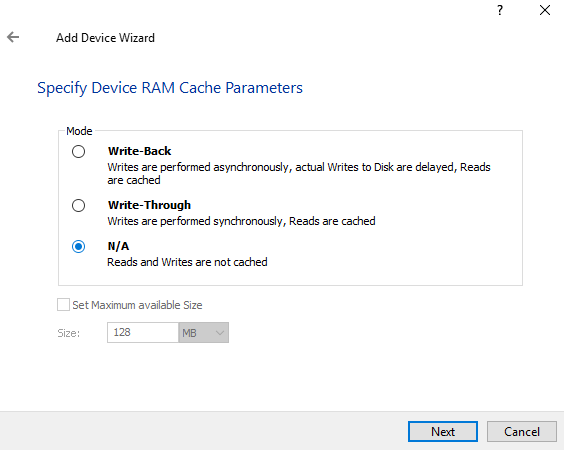564x450 pixels.
Task: Click the bold Write-Back label
Action: pos(140,151)
